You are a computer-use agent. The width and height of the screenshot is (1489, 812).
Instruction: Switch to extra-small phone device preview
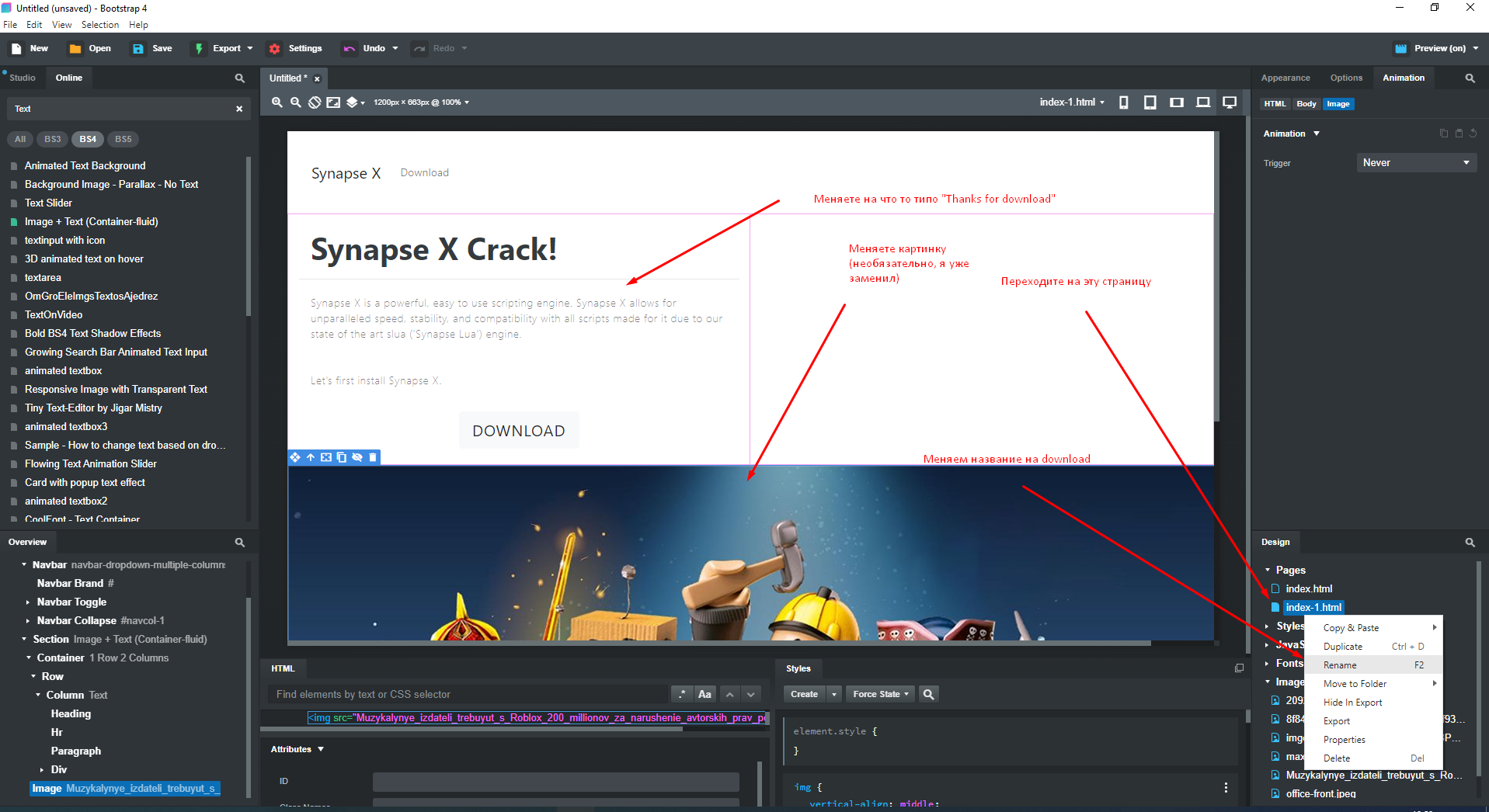coord(1124,102)
